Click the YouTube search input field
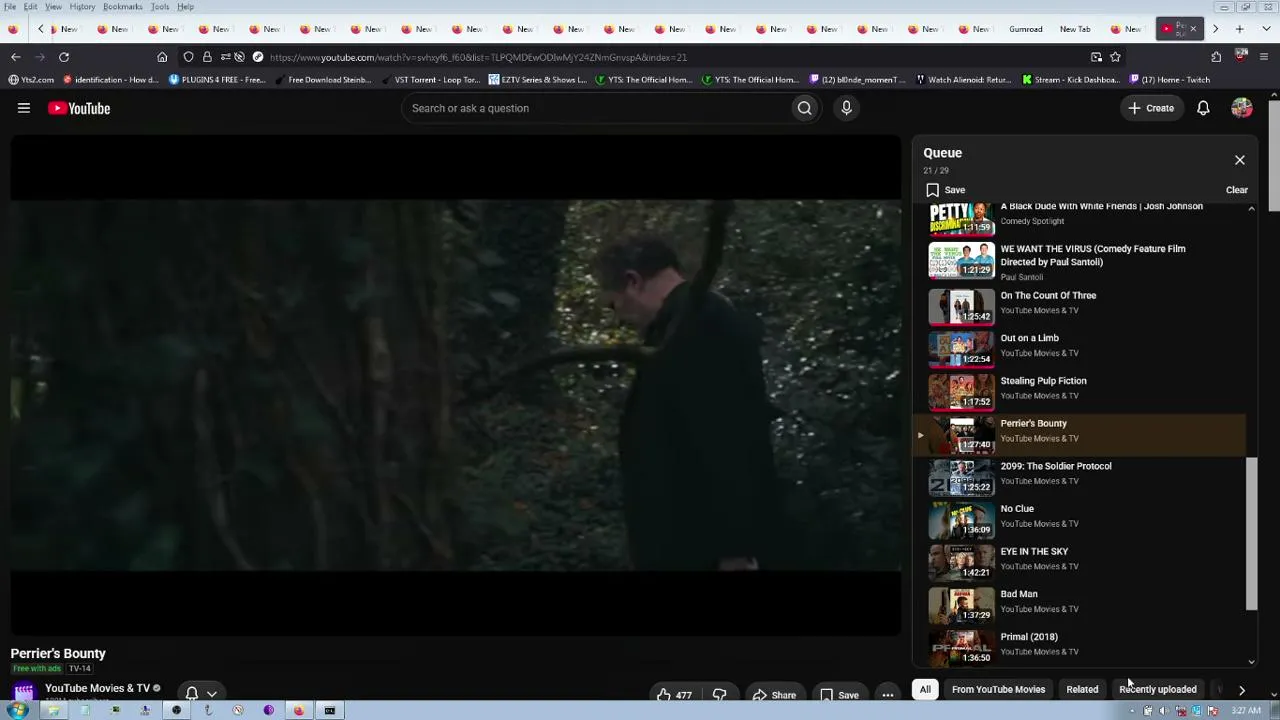This screenshot has width=1280, height=720. [x=595, y=108]
